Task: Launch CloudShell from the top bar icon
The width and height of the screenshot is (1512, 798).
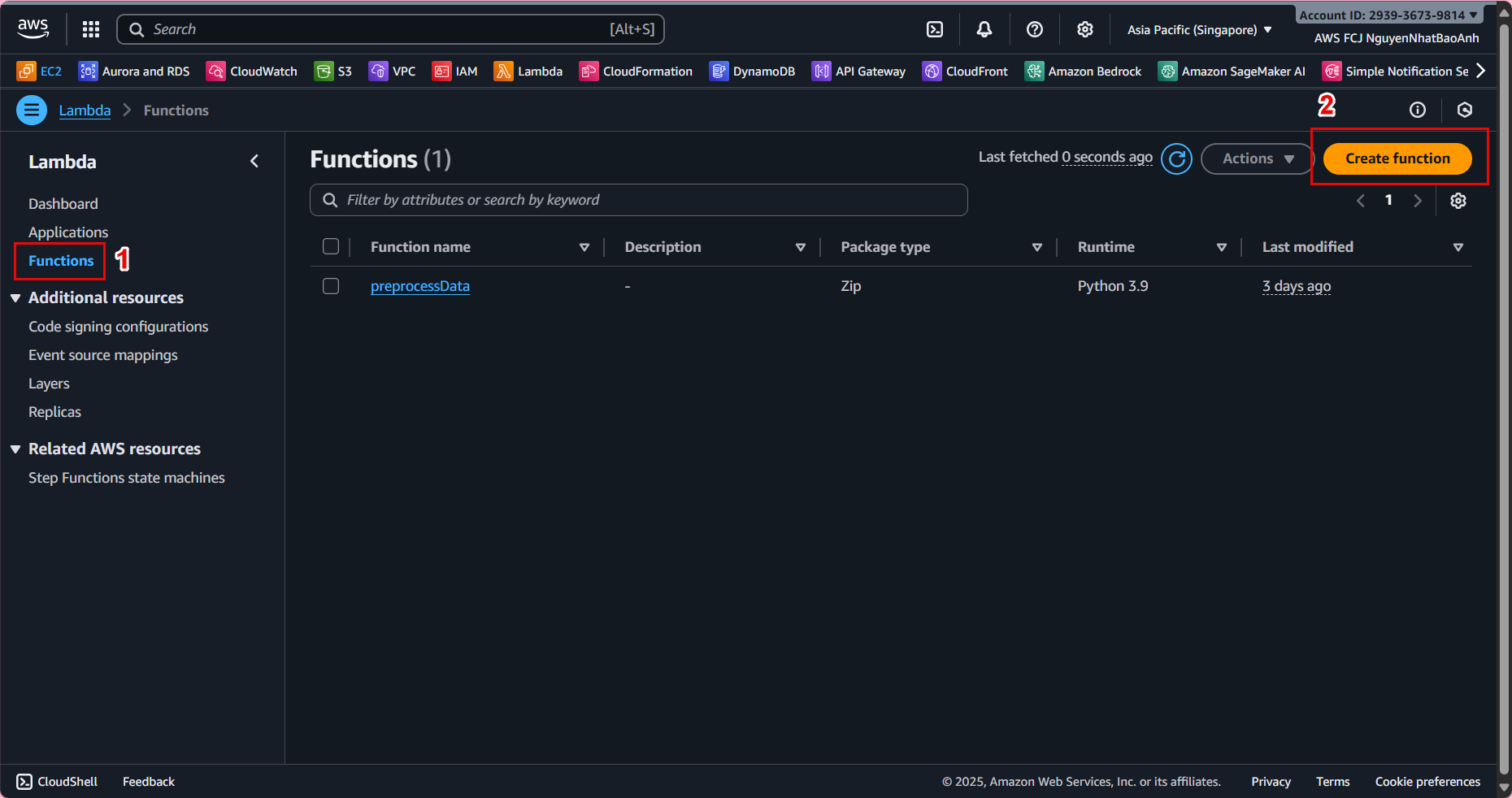Action: pyautogui.click(x=935, y=29)
